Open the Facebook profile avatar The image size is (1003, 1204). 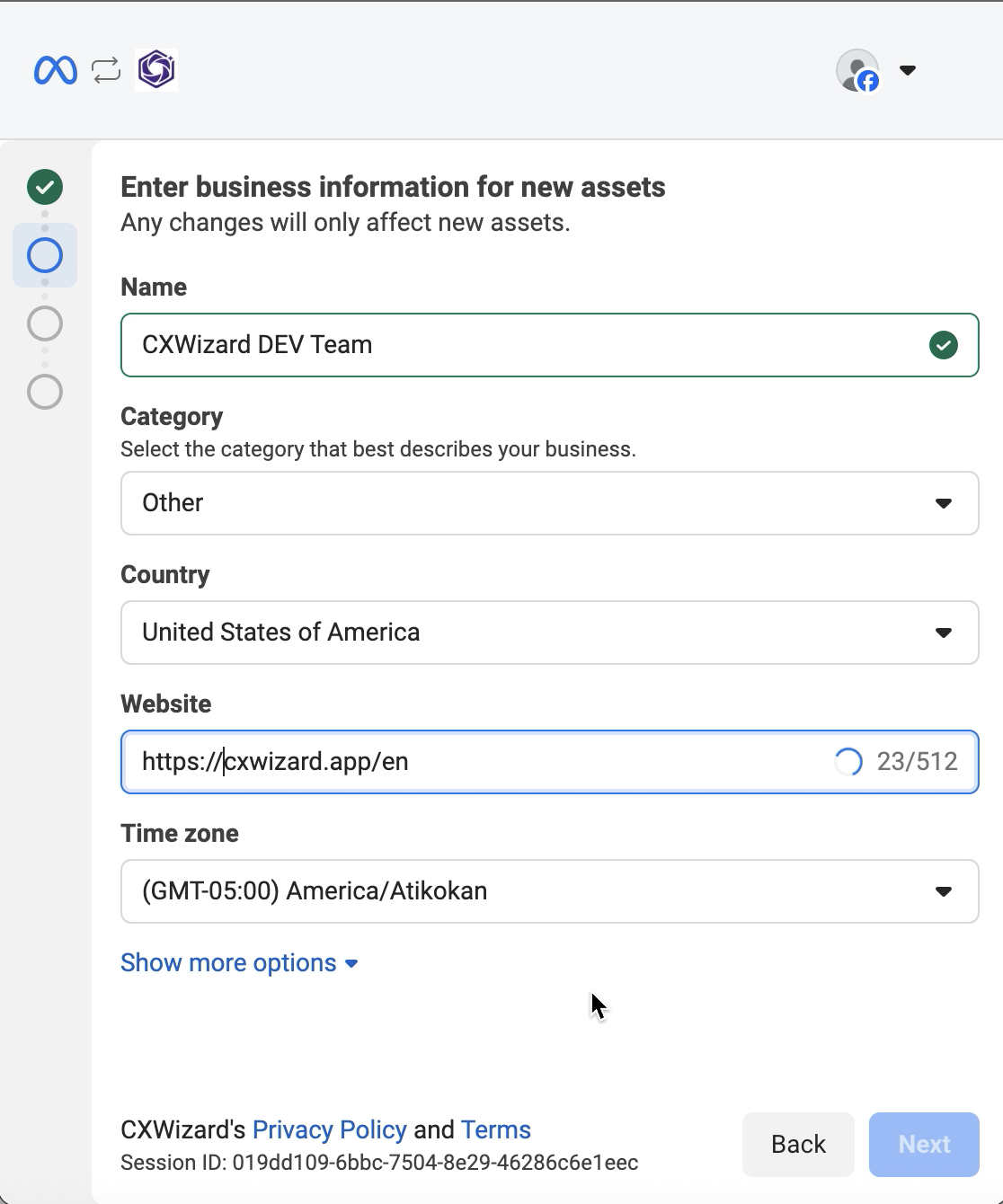point(857,70)
